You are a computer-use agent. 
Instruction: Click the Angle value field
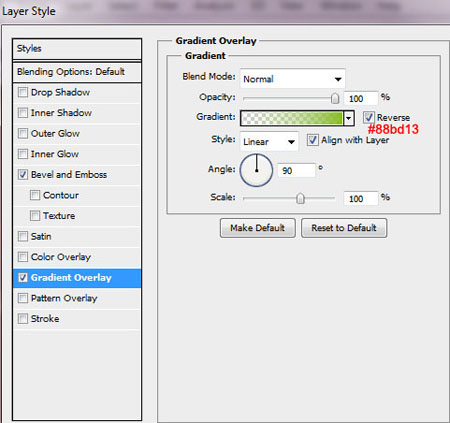point(296,170)
